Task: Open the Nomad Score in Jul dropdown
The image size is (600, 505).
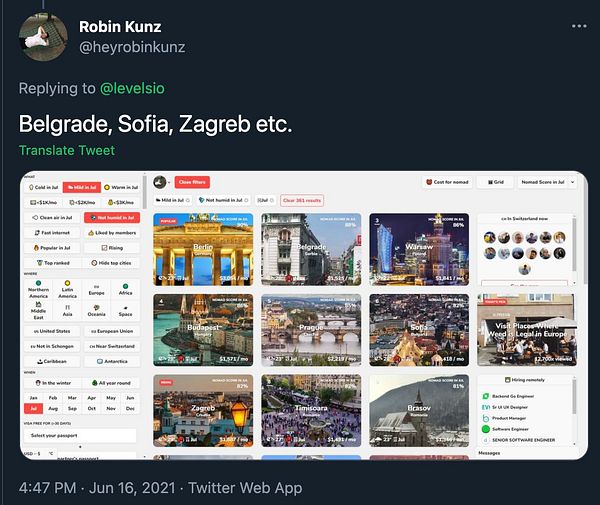Action: coord(547,182)
